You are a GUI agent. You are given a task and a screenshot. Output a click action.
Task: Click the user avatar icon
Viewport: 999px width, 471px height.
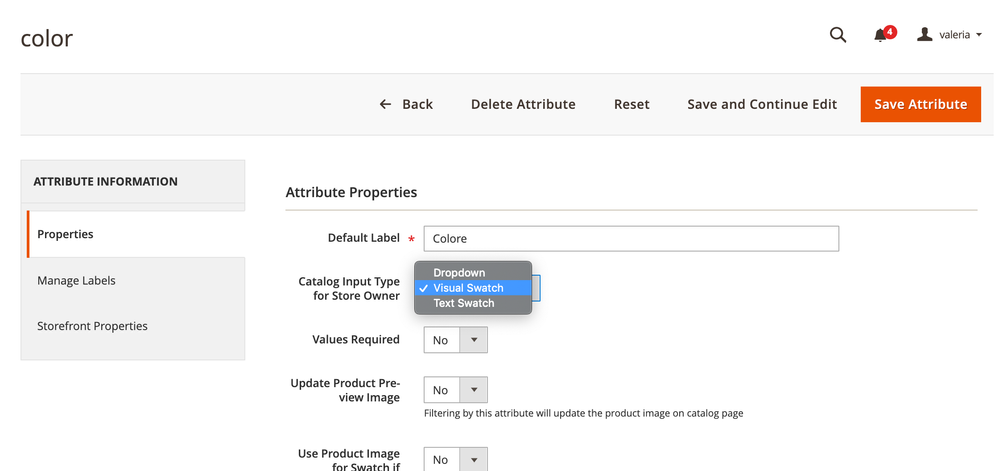924,35
